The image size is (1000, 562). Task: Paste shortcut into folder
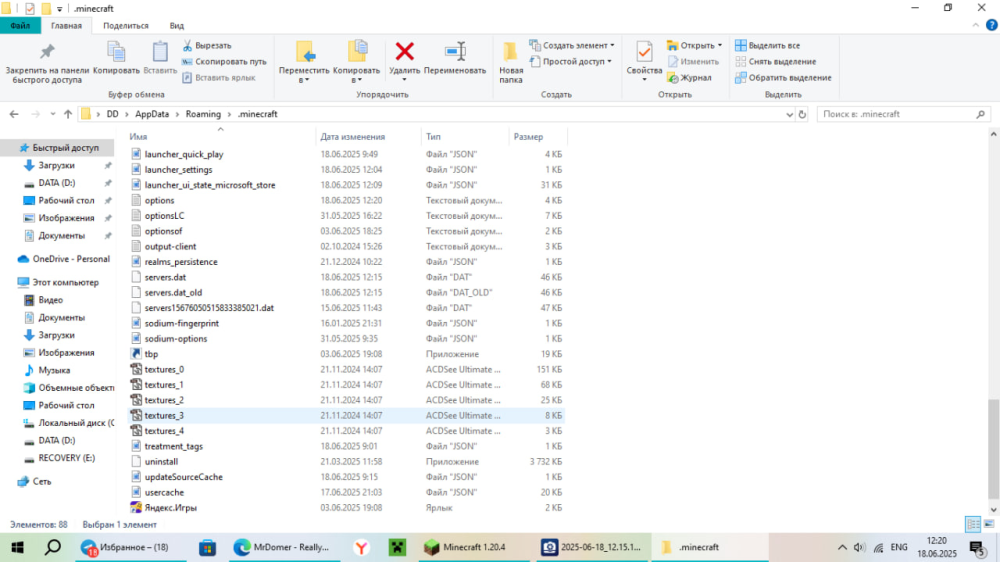pos(219,78)
